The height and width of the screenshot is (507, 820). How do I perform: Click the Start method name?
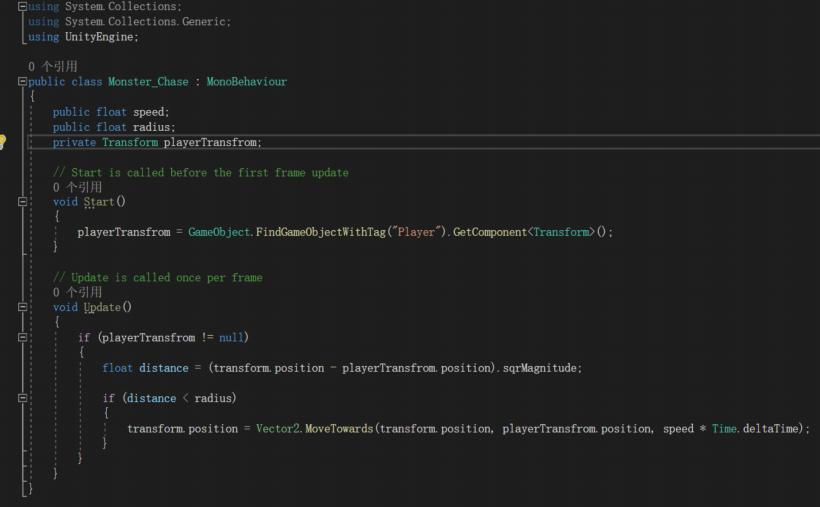[x=98, y=202]
